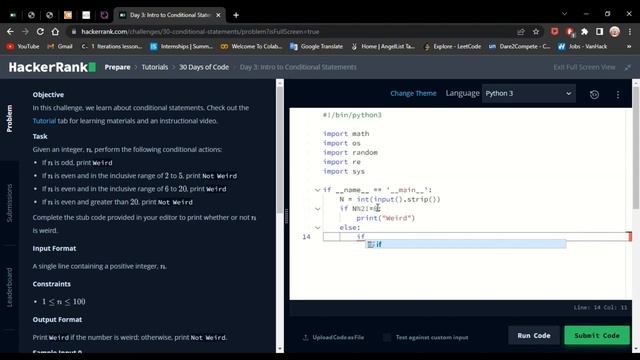Select the Day 3 Intro to Conditional tab
The height and width of the screenshot is (360, 640).
click(169, 15)
